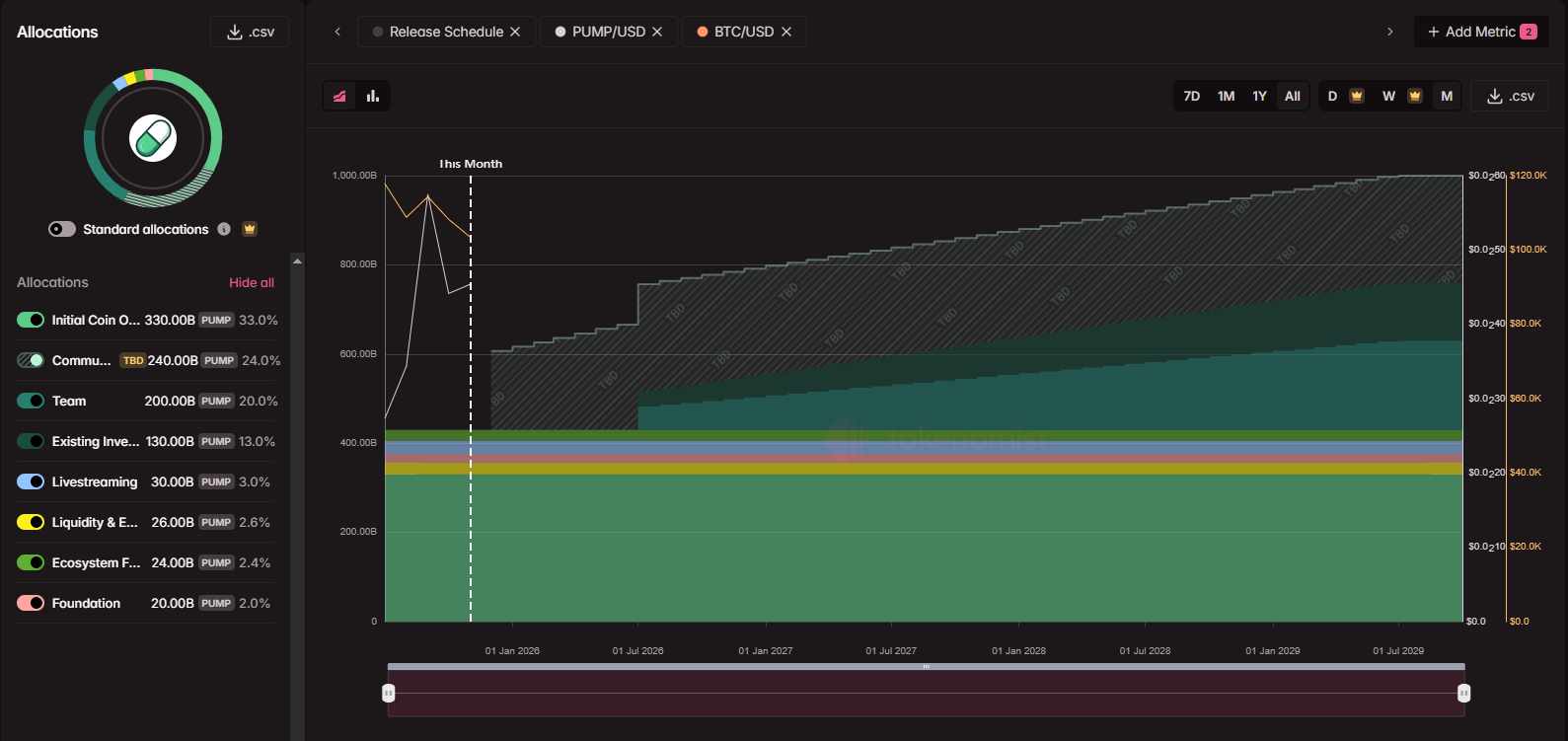Viewport: 1568px width, 741px height.
Task: Click right handle of range slider
Action: tap(1463, 693)
